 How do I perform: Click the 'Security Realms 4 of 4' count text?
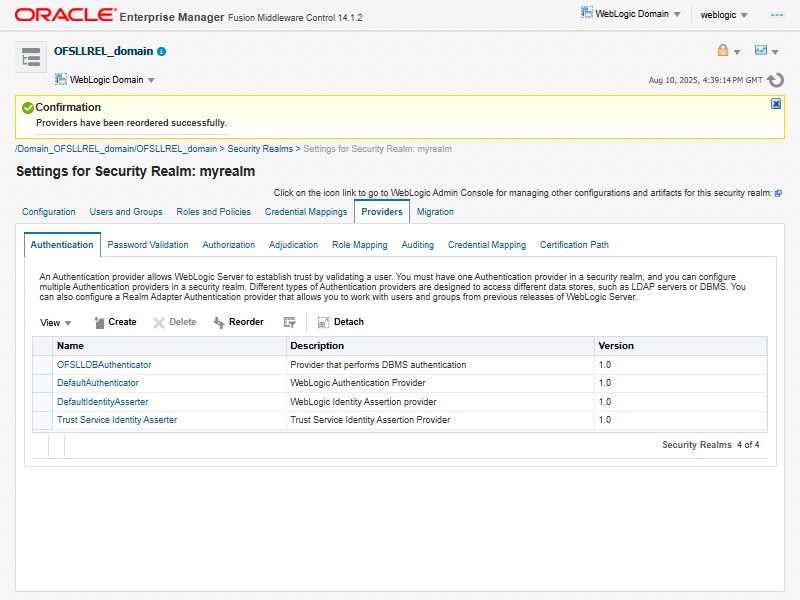[x=711, y=445]
